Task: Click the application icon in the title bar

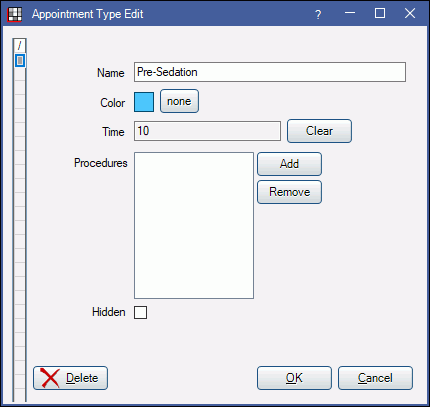Action: coord(14,14)
